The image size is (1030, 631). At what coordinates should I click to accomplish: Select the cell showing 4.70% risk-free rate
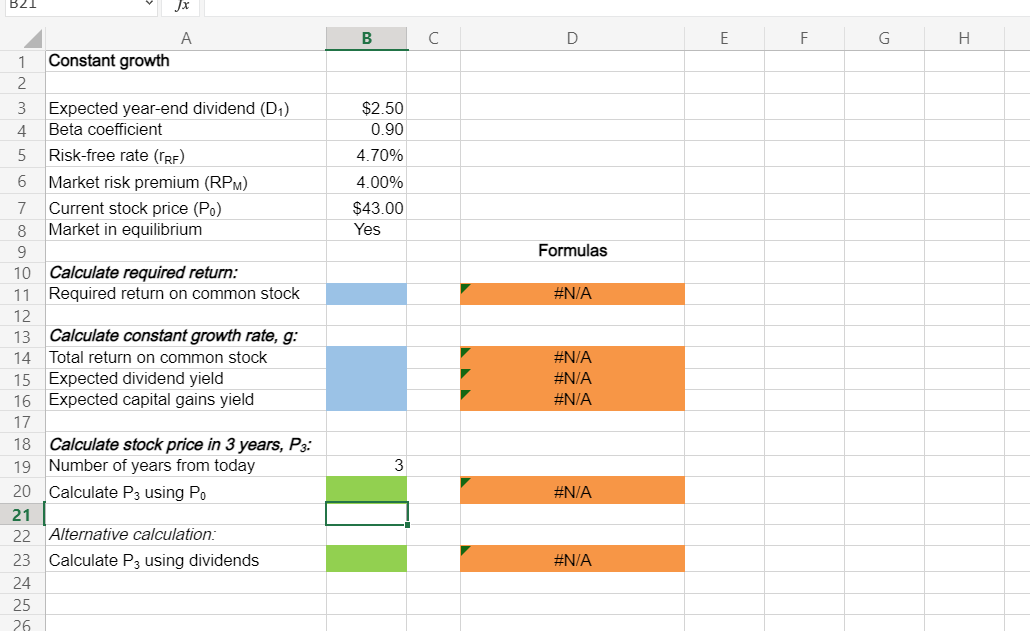(x=366, y=155)
